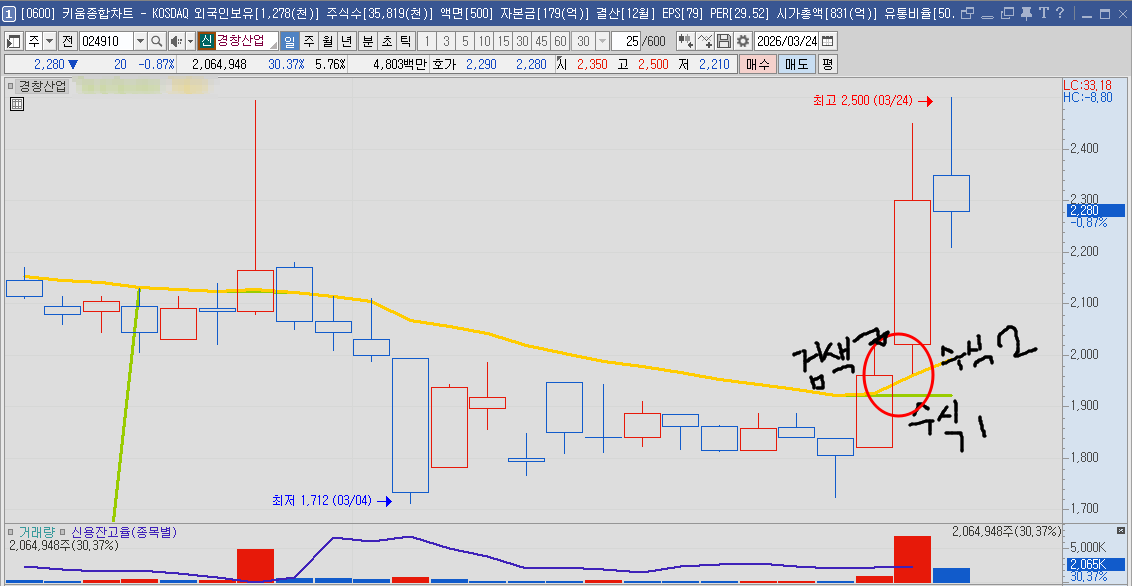Click the add candlestick chart icon
This screenshot has height=586, width=1132.
[x=686, y=41]
